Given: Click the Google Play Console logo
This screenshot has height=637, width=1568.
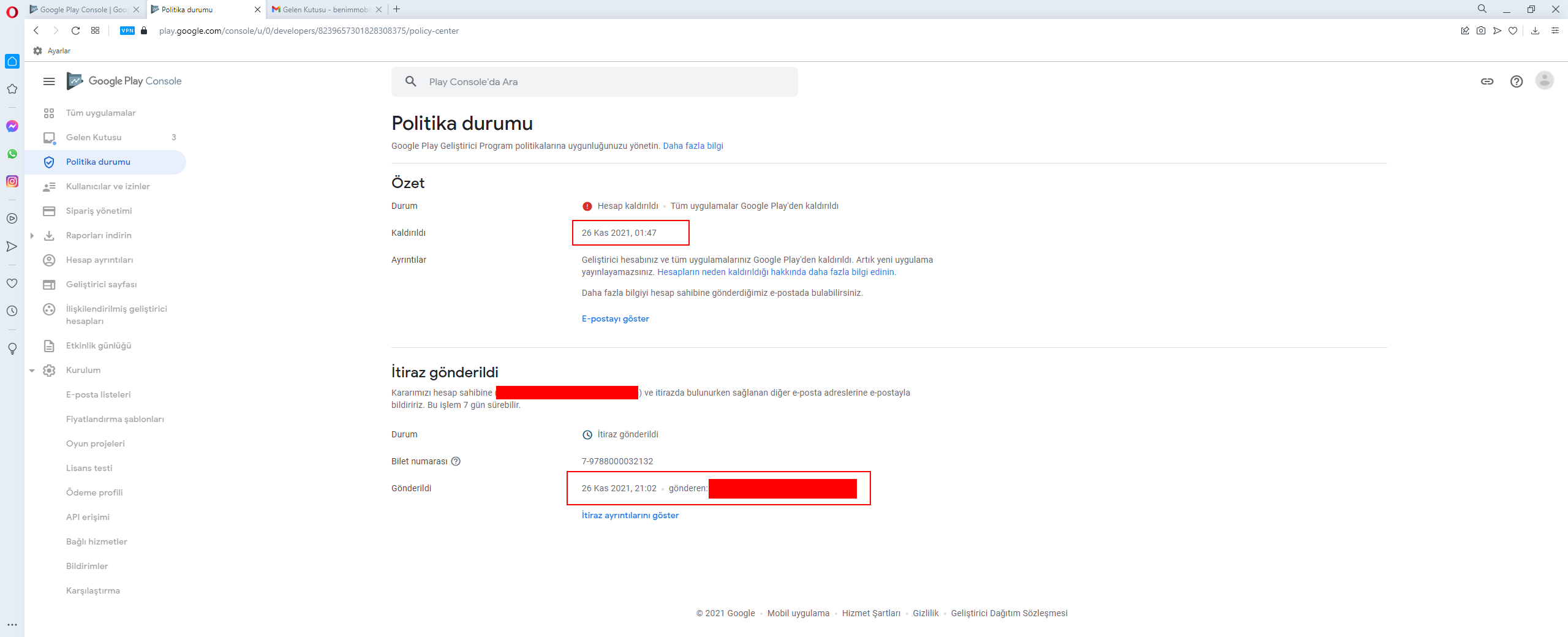Looking at the screenshot, I should pos(124,81).
